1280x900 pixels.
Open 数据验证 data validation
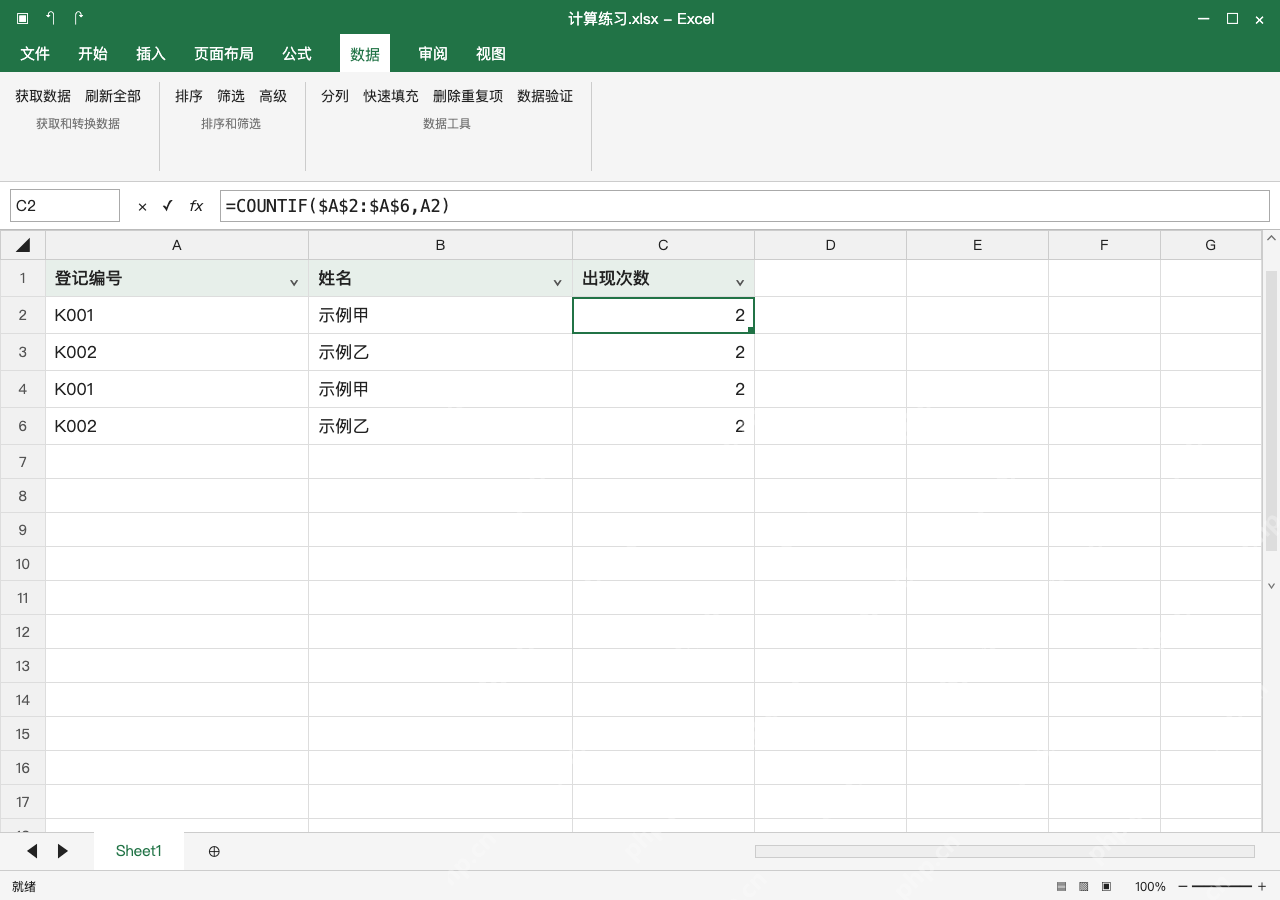545,96
